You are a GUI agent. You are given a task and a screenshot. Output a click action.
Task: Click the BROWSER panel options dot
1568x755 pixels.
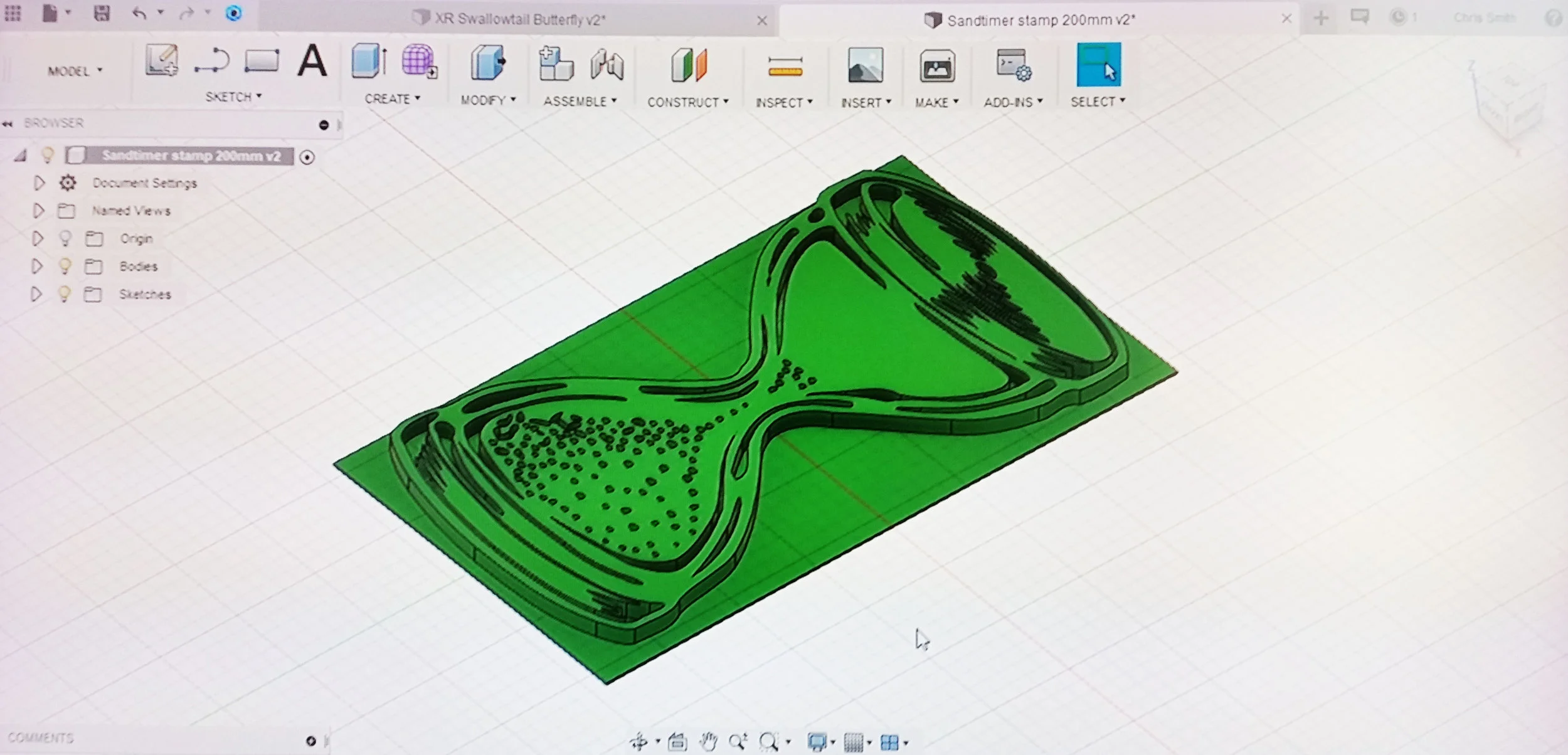pos(324,125)
